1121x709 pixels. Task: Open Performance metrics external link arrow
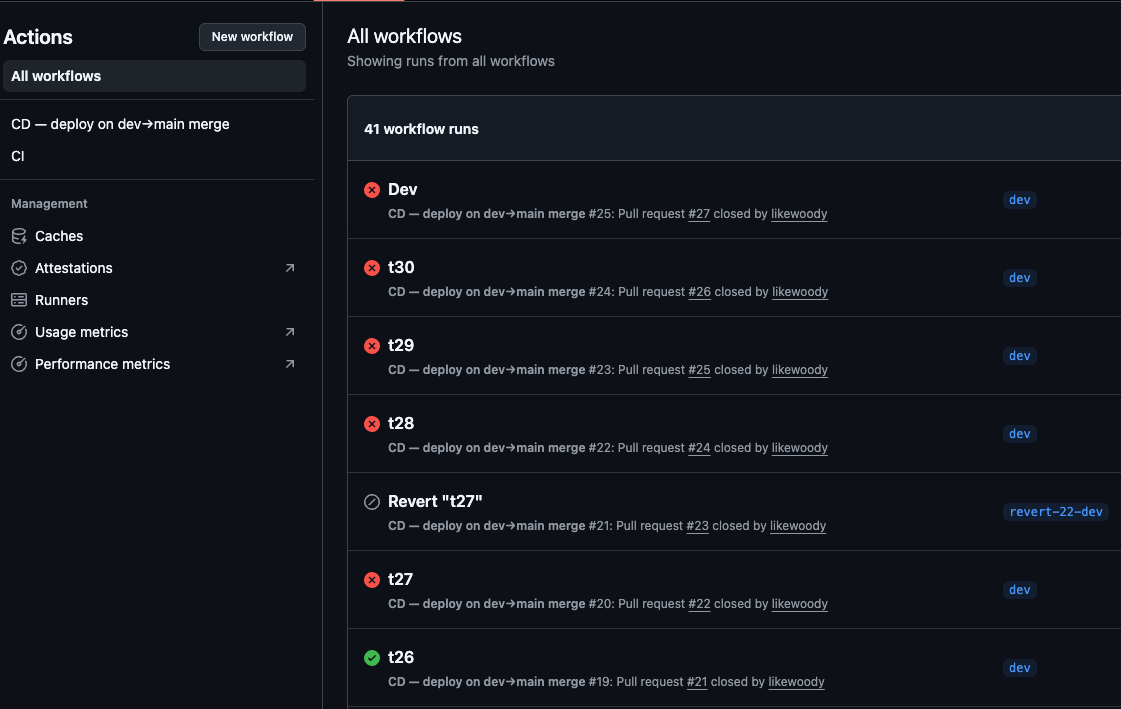coord(290,364)
